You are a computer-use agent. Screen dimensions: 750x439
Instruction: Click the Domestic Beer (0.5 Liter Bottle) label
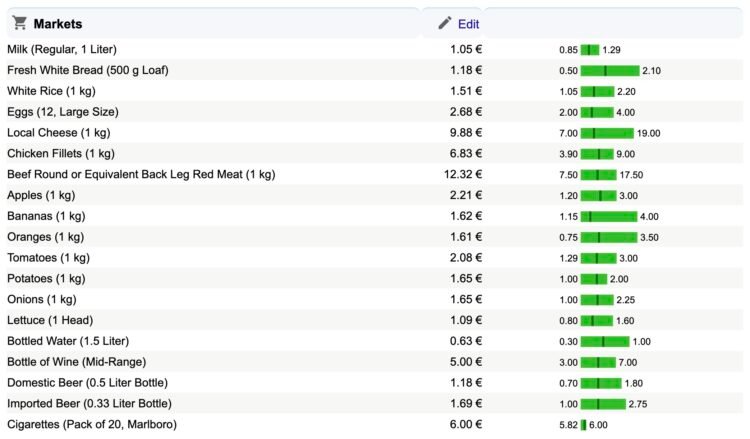[87, 383]
